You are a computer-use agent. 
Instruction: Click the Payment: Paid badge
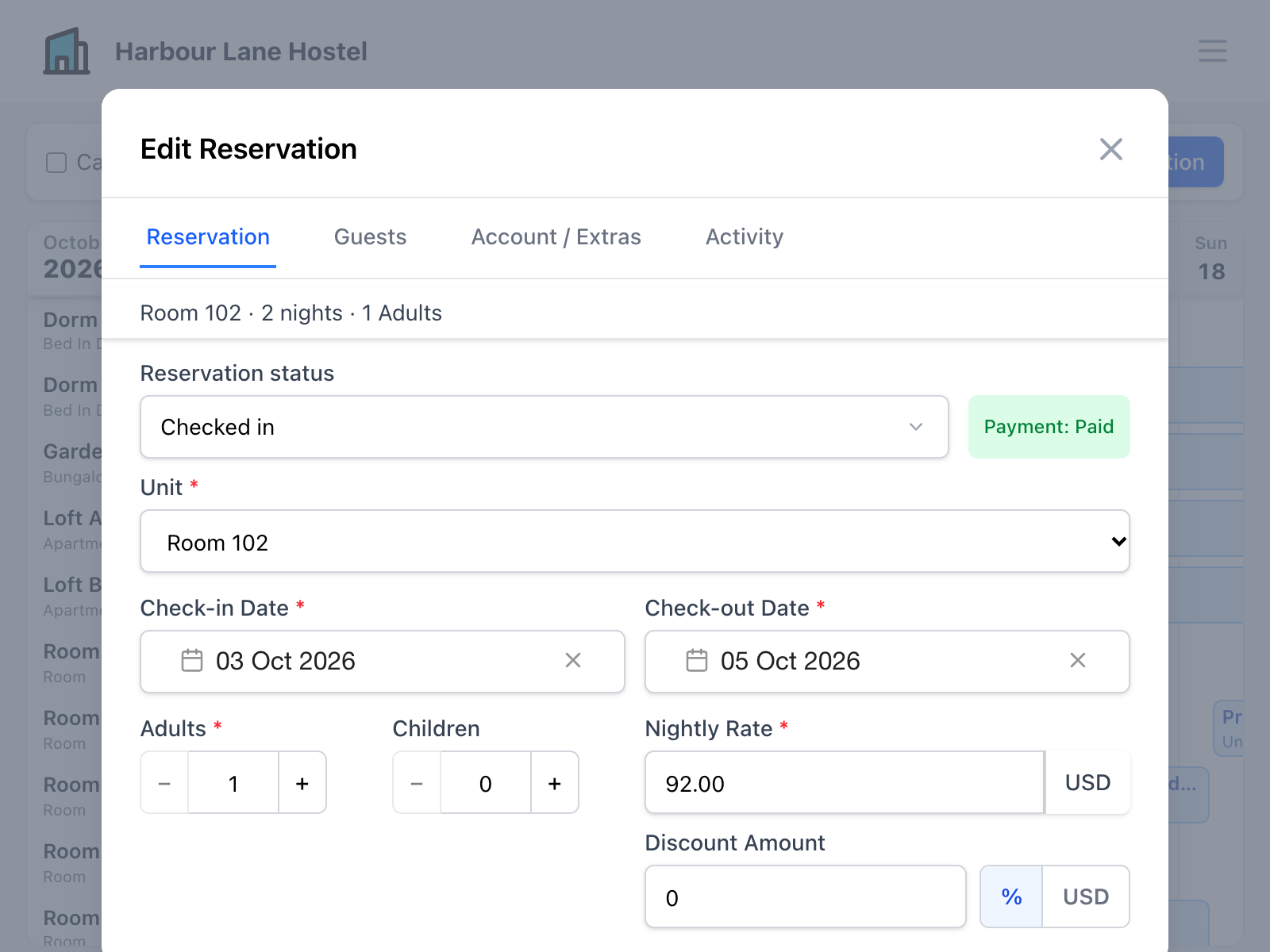click(1049, 427)
